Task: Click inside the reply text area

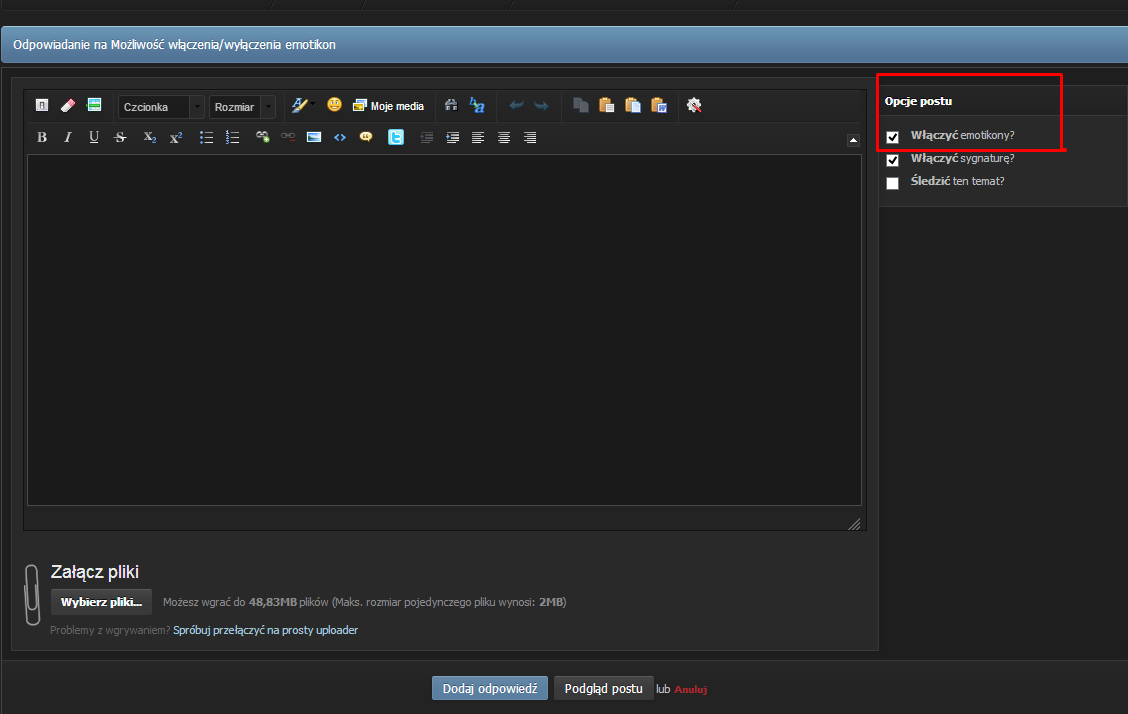Action: [x=444, y=330]
